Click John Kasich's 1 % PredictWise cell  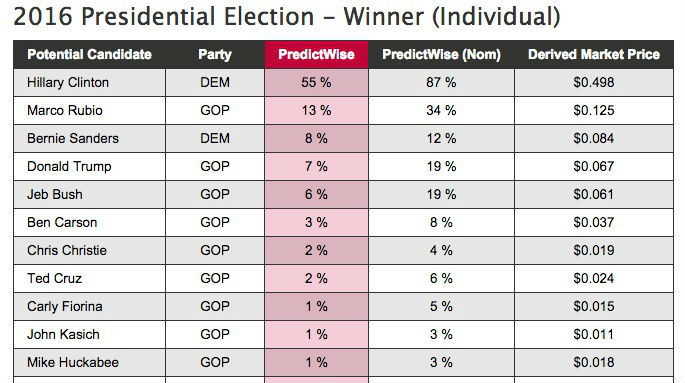point(316,334)
